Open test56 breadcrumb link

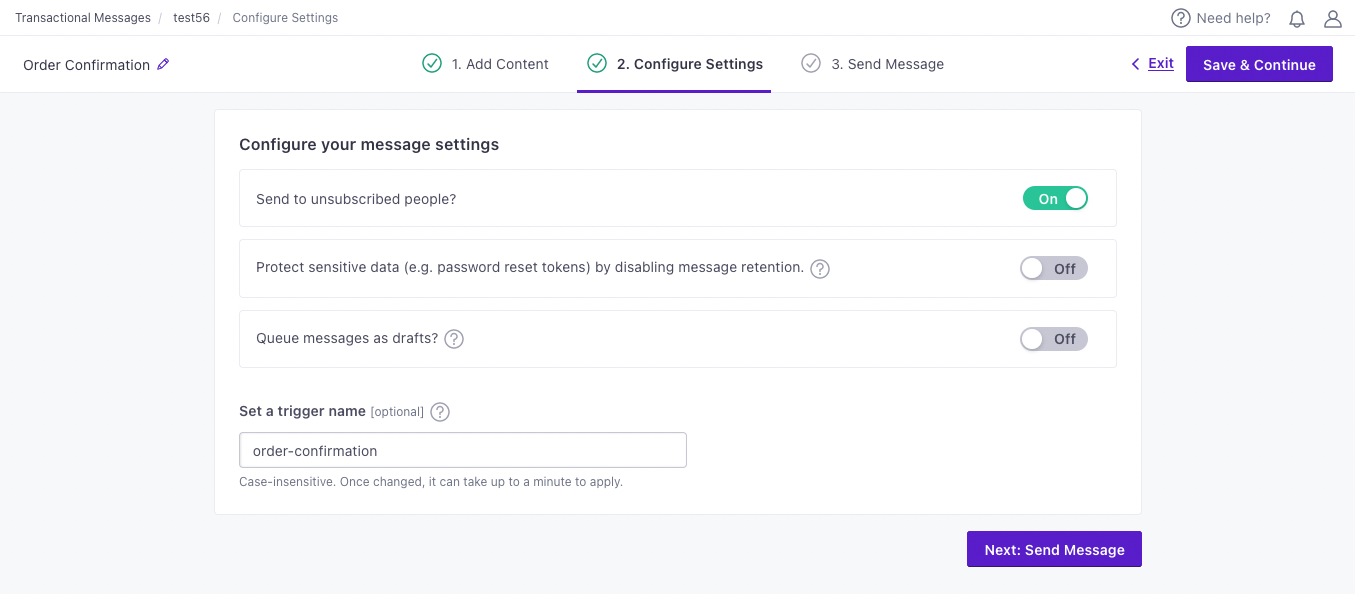pyautogui.click(x=191, y=18)
